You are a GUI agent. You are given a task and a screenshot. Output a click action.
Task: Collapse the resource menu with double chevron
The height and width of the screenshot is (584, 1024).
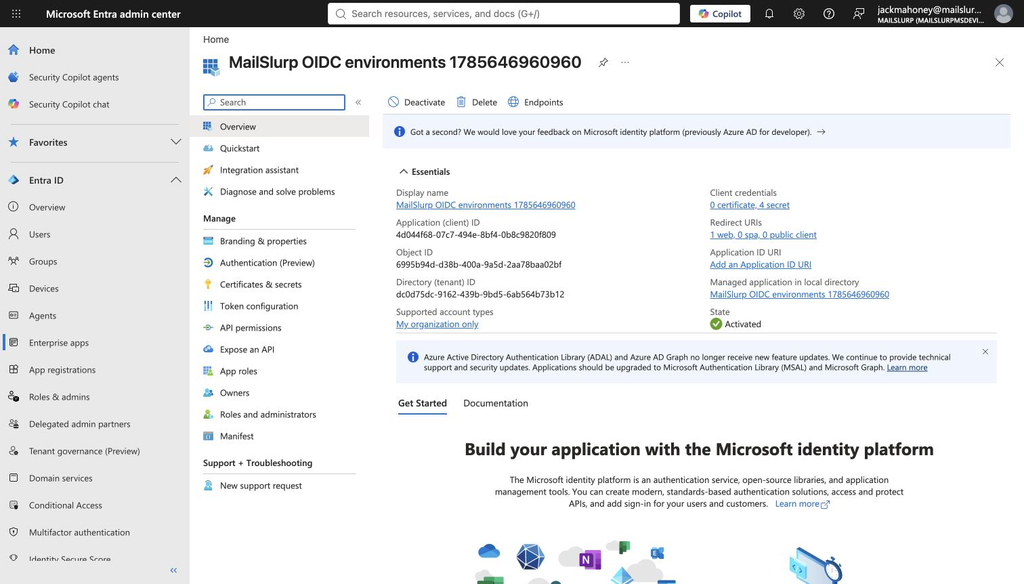coord(358,102)
